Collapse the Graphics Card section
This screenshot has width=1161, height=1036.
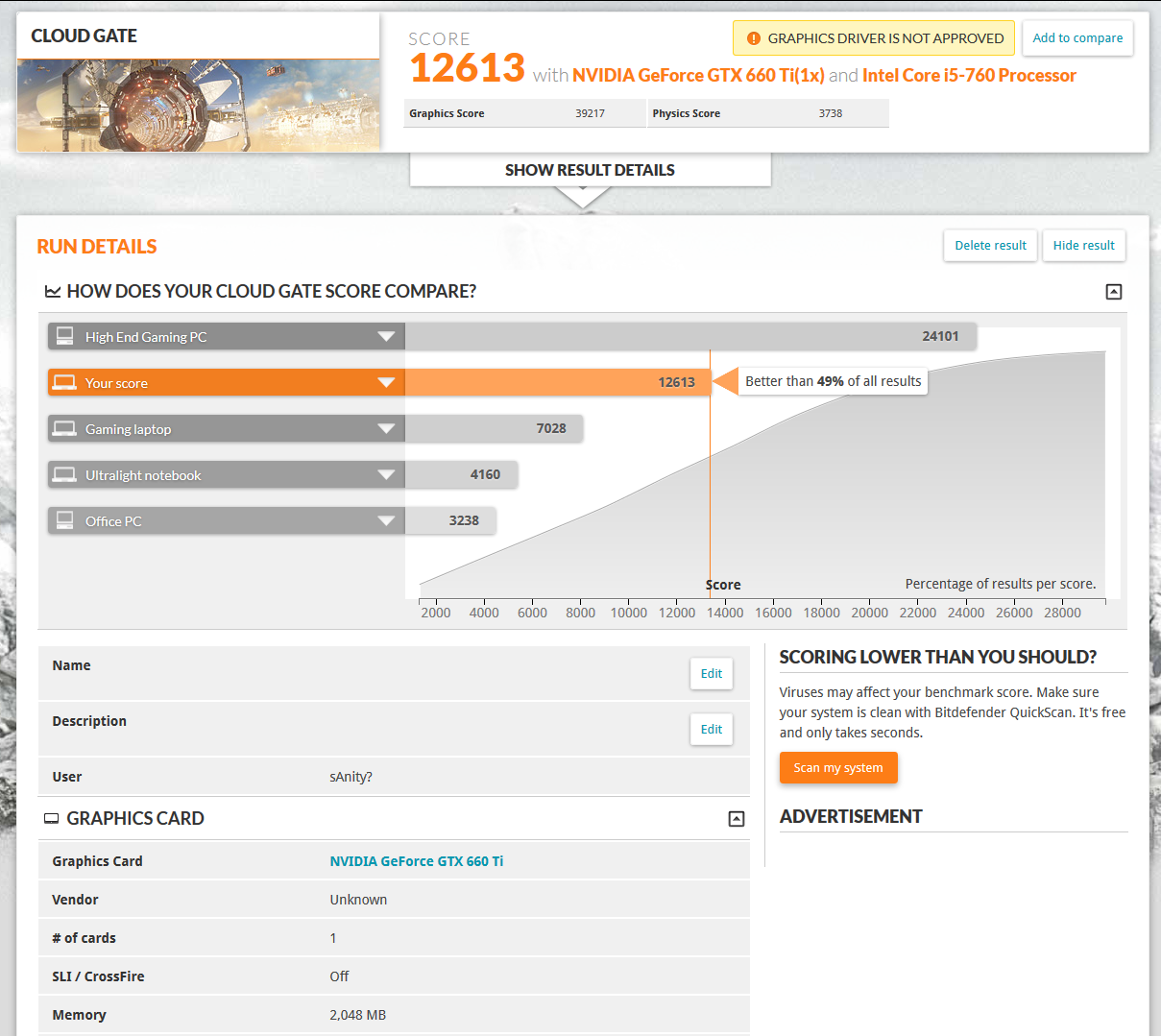(x=737, y=818)
